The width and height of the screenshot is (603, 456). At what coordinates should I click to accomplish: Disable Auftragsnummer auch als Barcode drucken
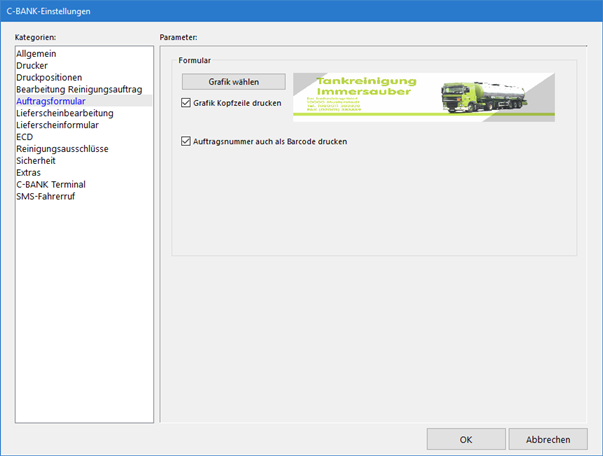click(x=186, y=141)
